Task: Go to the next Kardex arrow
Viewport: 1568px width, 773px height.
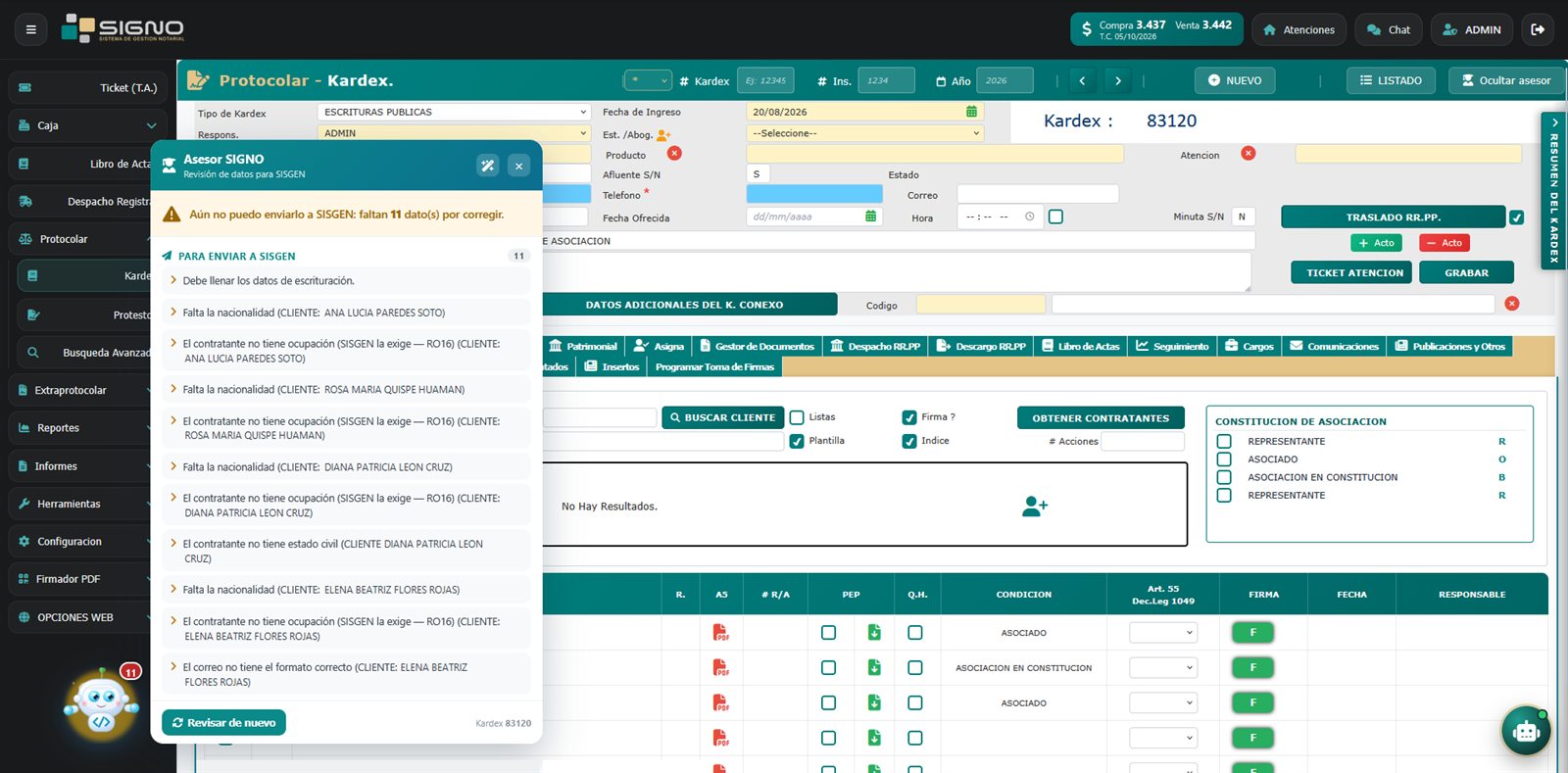Action: (1118, 80)
